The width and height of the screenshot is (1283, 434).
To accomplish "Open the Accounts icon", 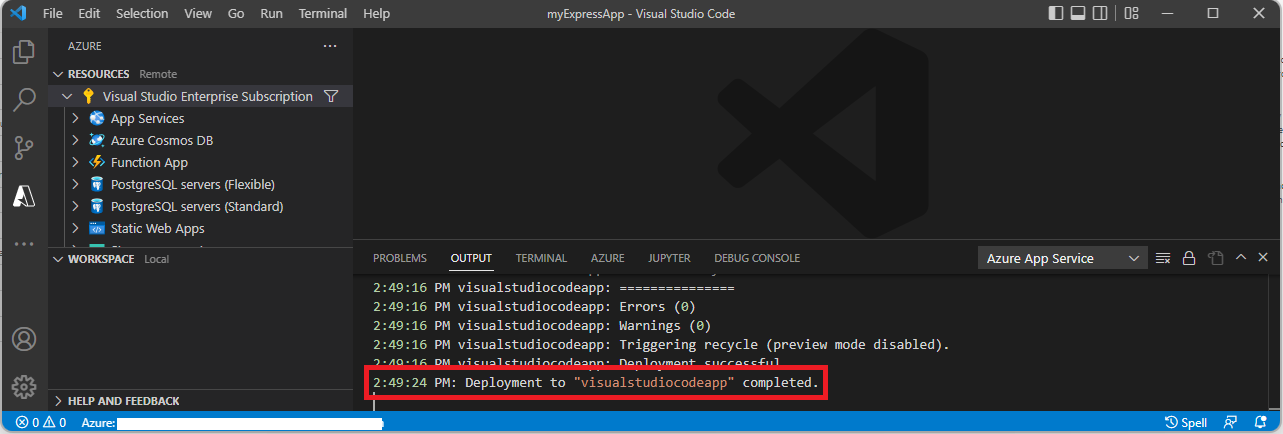I will coord(24,339).
